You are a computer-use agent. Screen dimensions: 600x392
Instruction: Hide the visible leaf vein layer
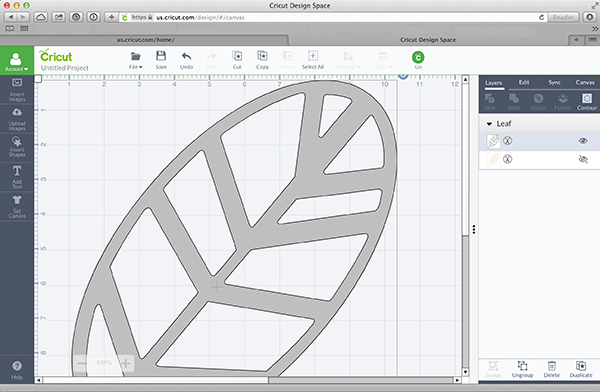583,141
